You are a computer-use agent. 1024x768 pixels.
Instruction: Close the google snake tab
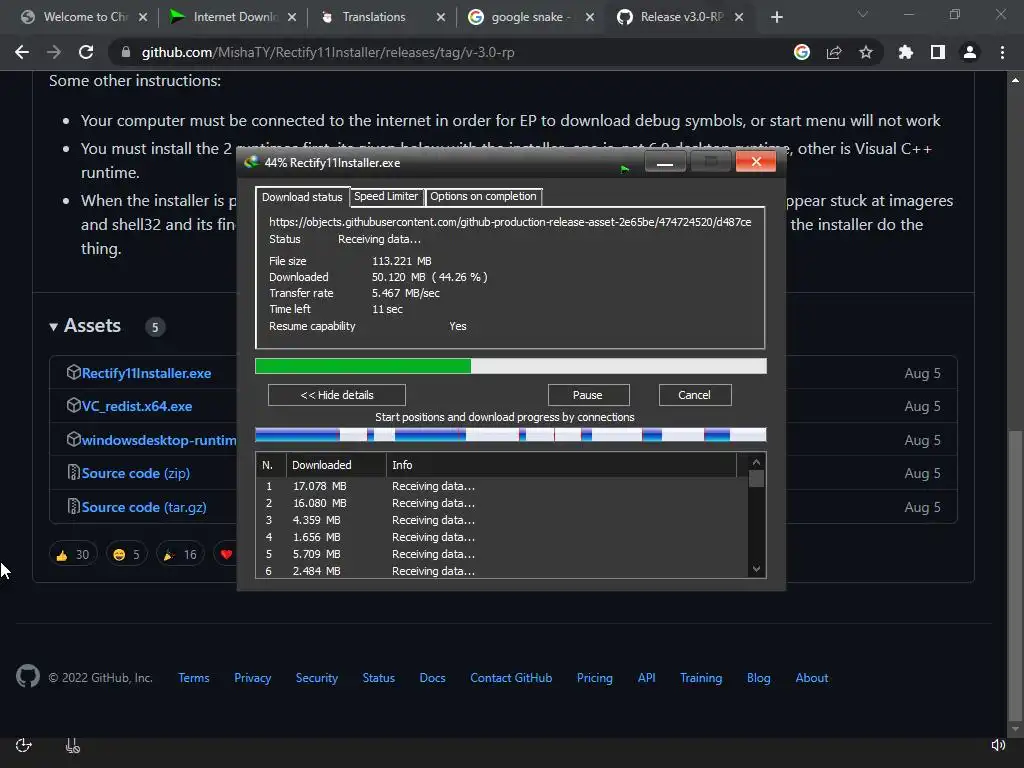(590, 17)
